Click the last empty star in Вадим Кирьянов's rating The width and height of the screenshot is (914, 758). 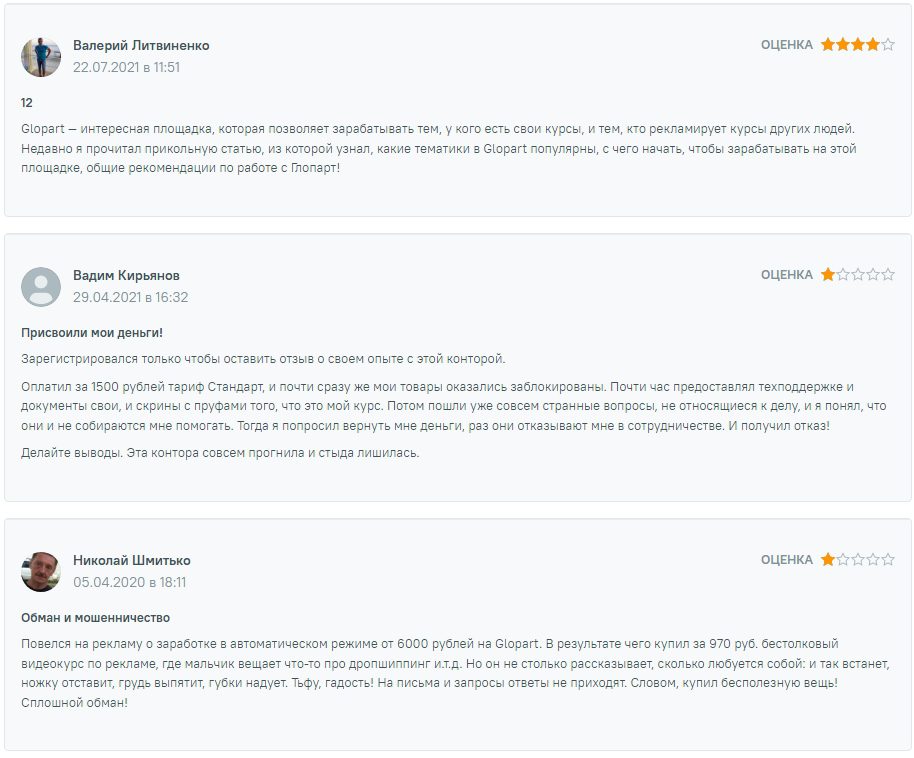pyautogui.click(x=888, y=275)
